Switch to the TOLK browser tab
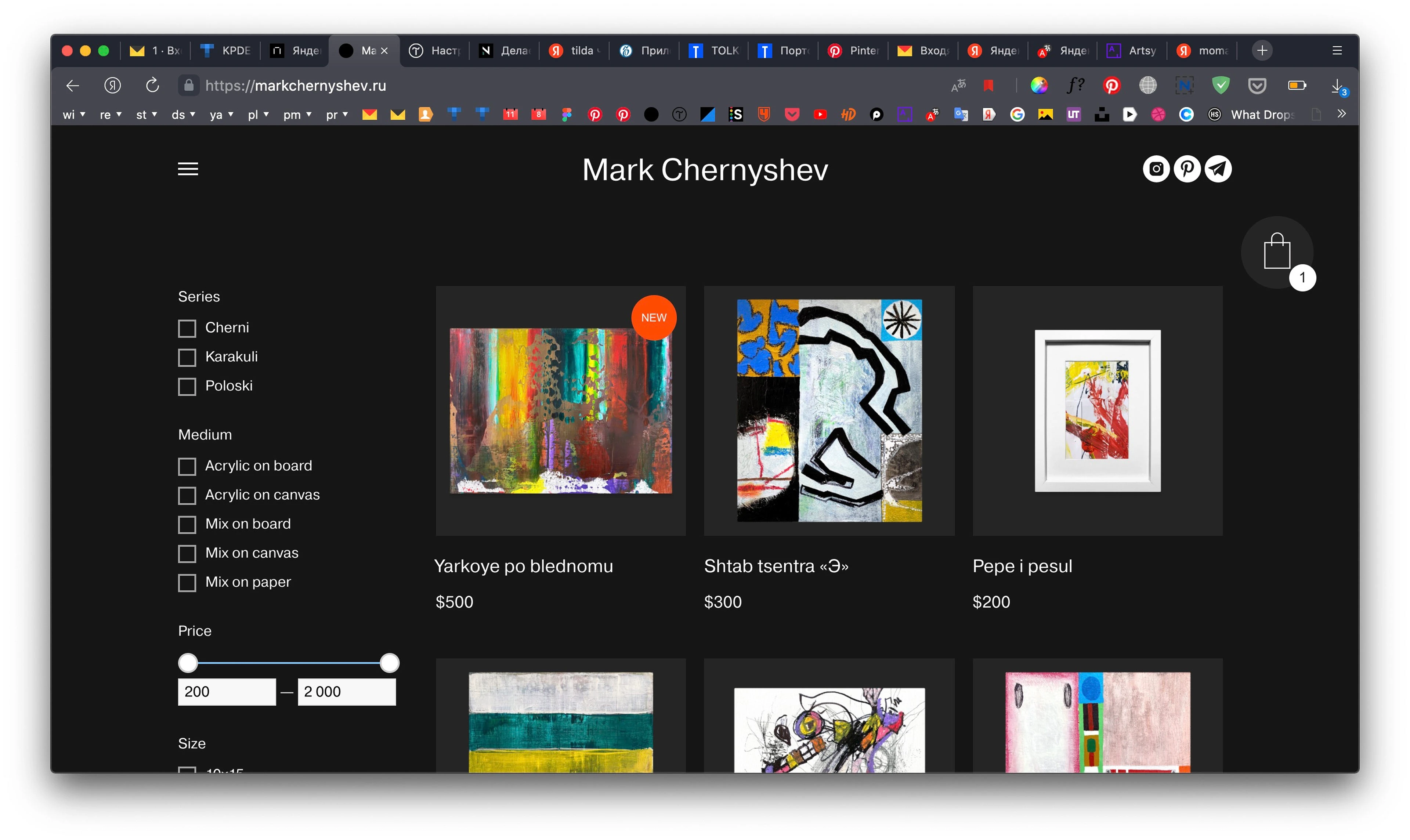 pos(713,50)
